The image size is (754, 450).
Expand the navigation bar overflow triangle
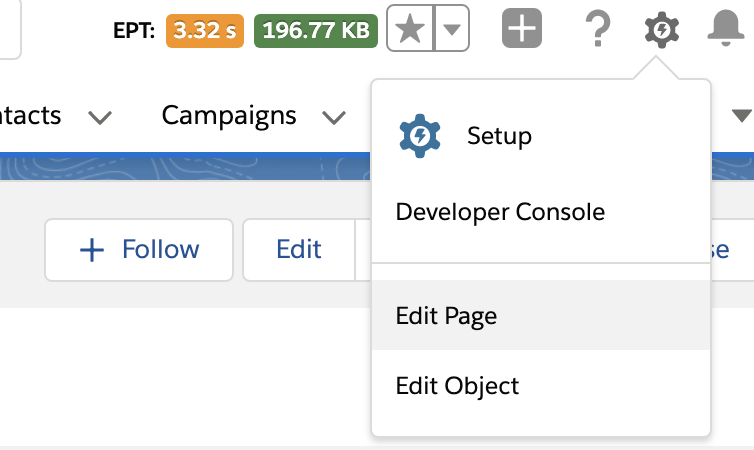pos(741,115)
